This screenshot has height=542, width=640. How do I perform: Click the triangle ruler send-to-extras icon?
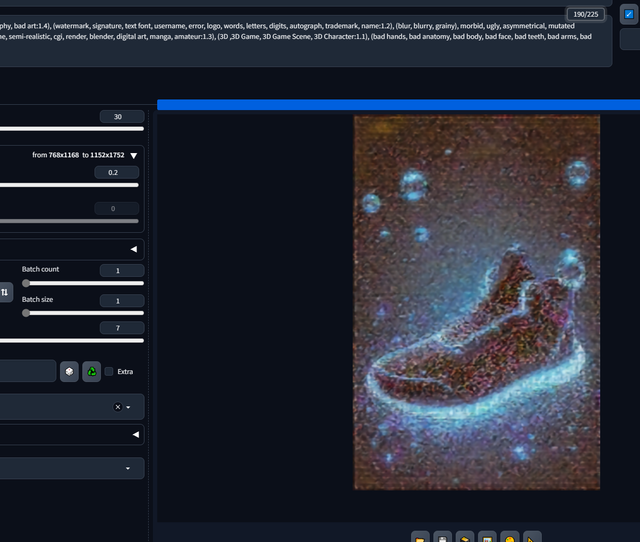[x=532, y=538]
